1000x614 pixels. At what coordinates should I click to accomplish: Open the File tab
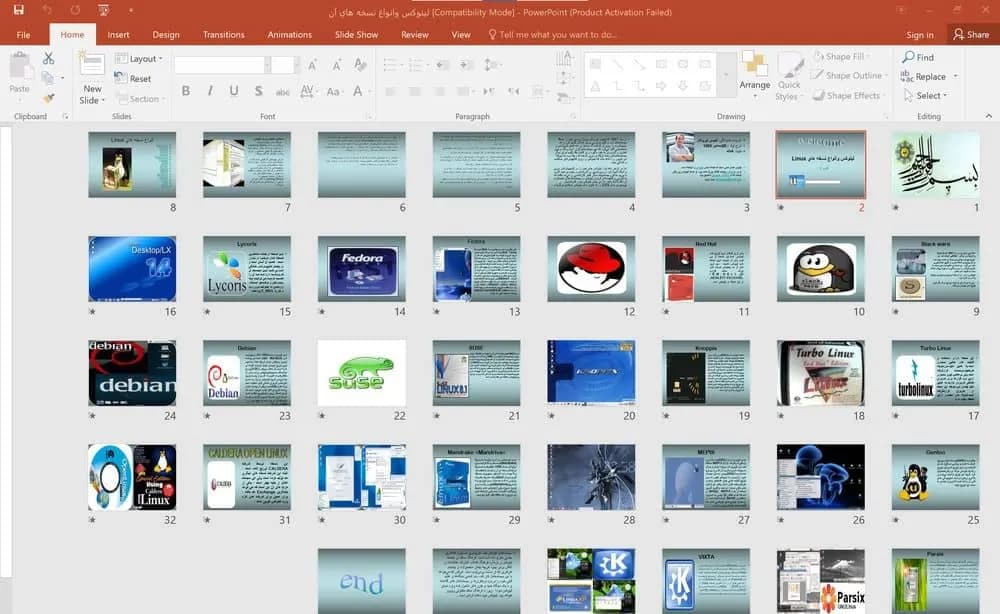coord(24,34)
